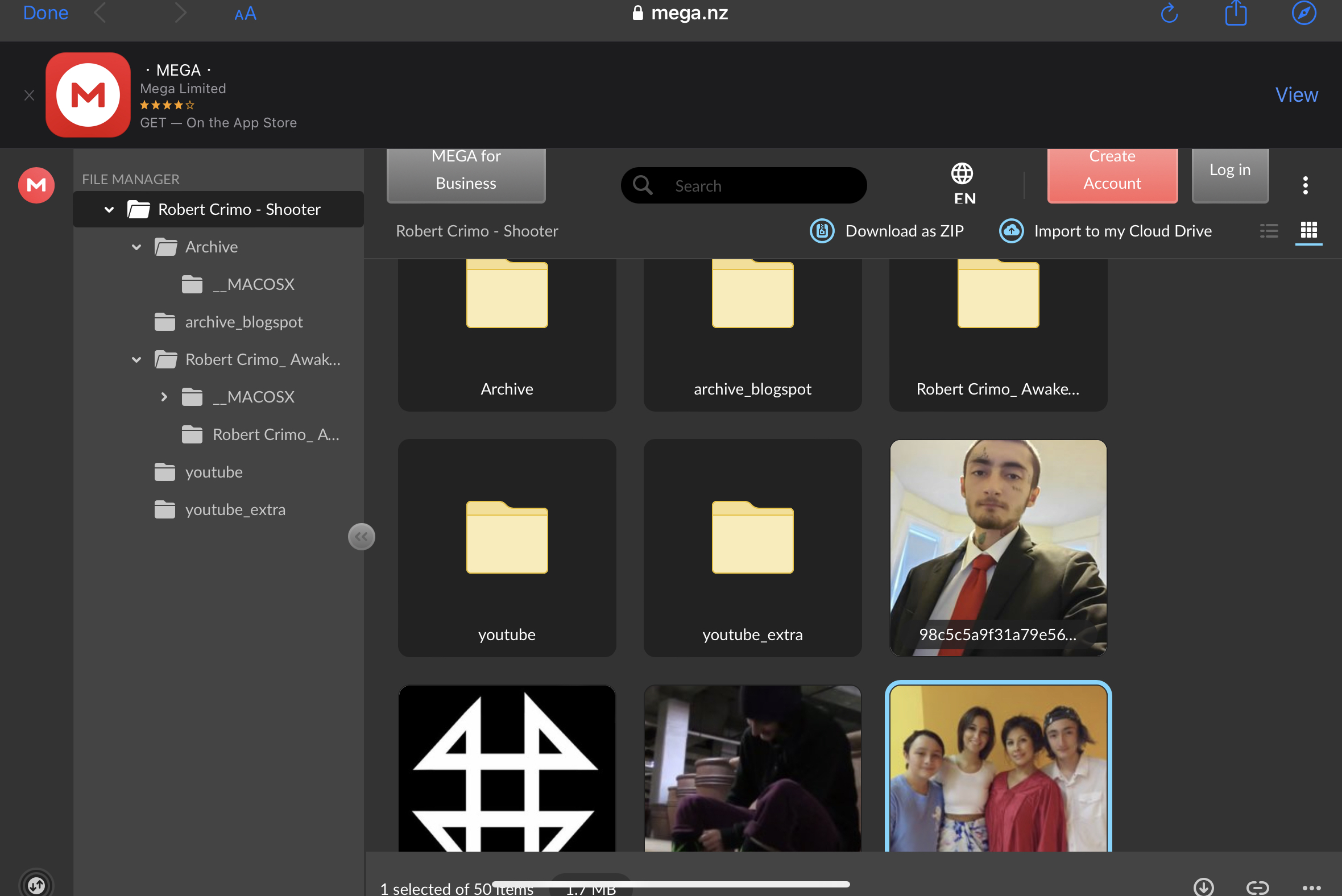This screenshot has height=896, width=1342.
Task: Open the youtube folder tile
Action: click(507, 548)
